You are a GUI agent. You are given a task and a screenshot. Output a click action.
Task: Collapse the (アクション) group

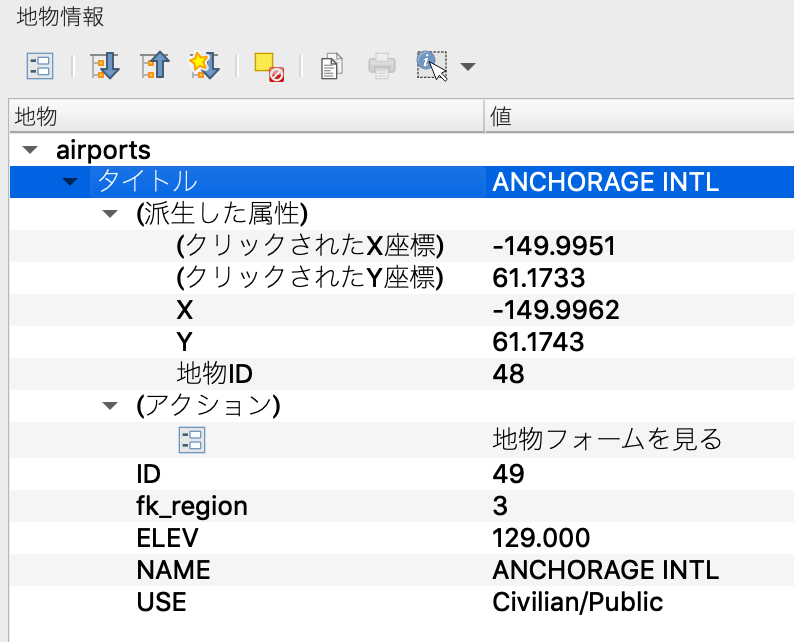(109, 407)
